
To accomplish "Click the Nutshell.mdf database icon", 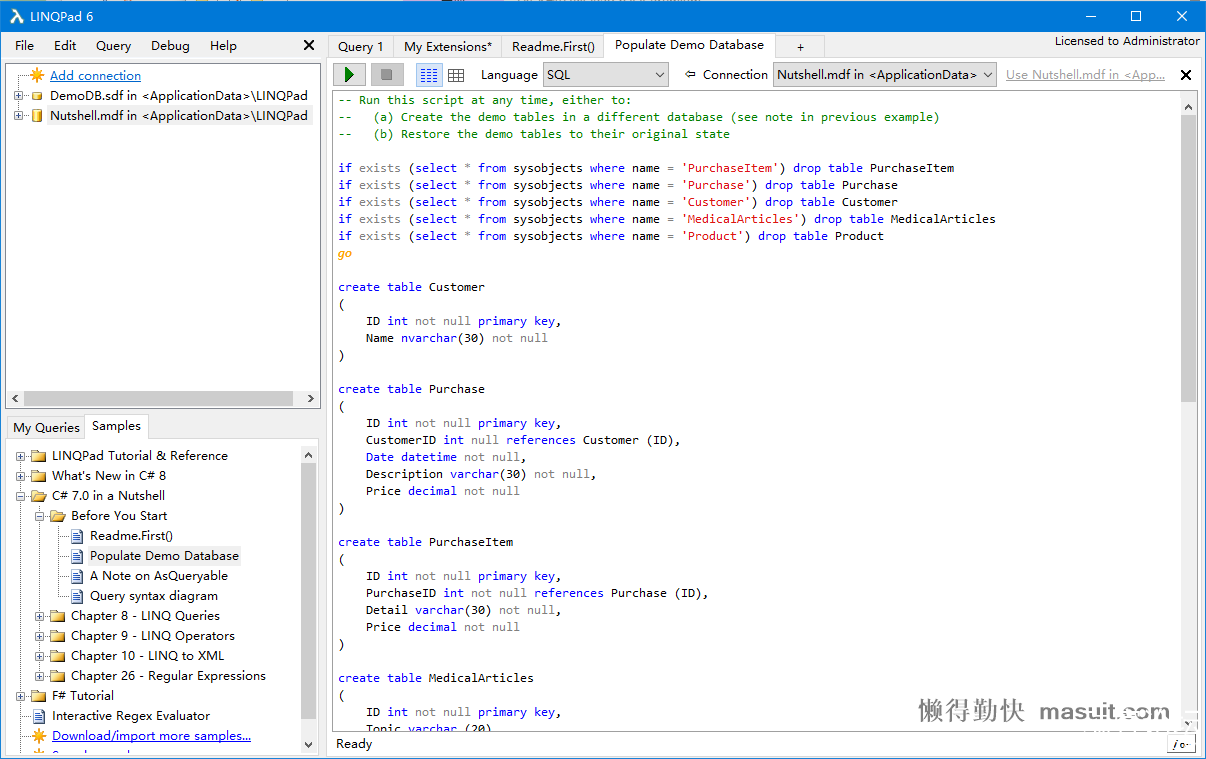I will [x=37, y=116].
